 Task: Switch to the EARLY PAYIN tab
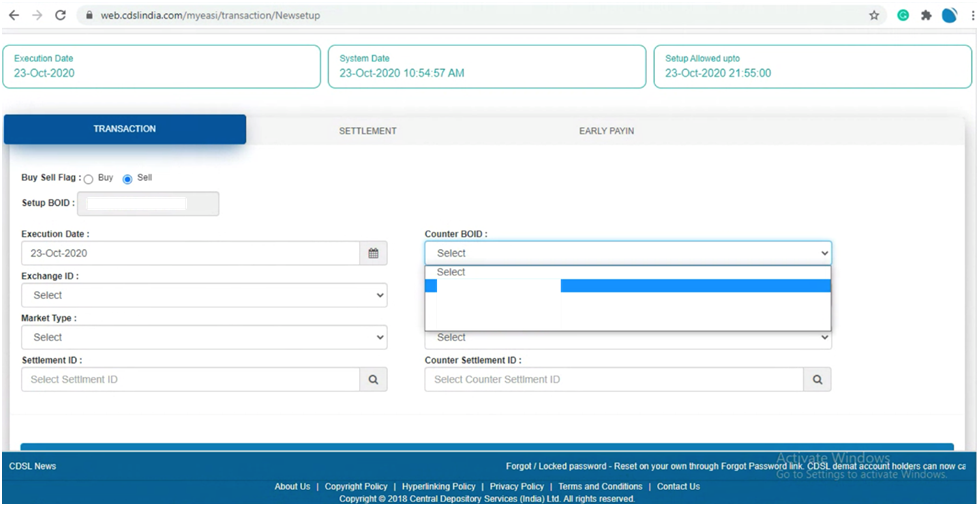(x=606, y=131)
